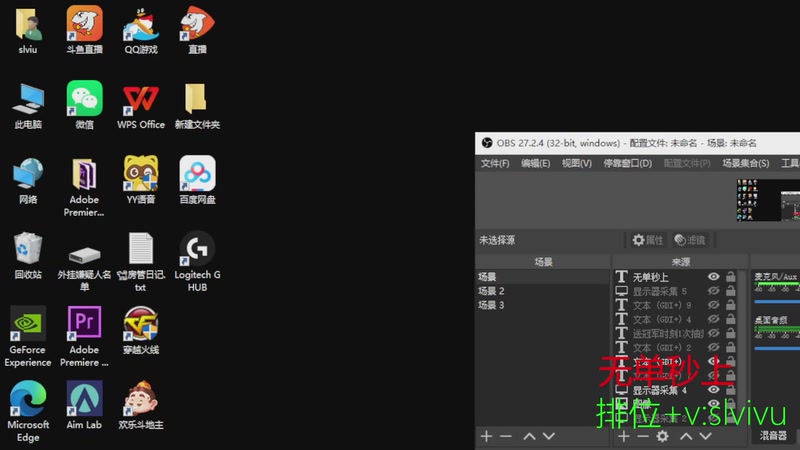Open the 配置文件(P) menu

coord(687,163)
